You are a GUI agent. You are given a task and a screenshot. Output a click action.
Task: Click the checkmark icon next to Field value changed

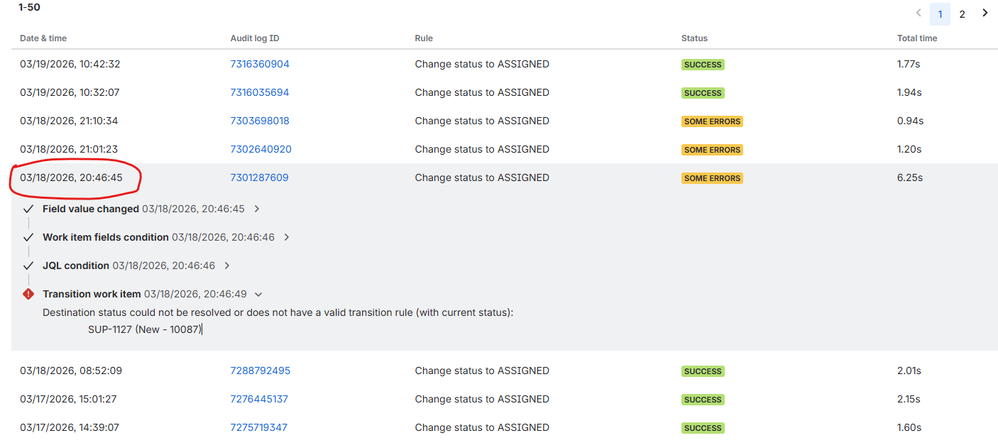tap(27, 209)
